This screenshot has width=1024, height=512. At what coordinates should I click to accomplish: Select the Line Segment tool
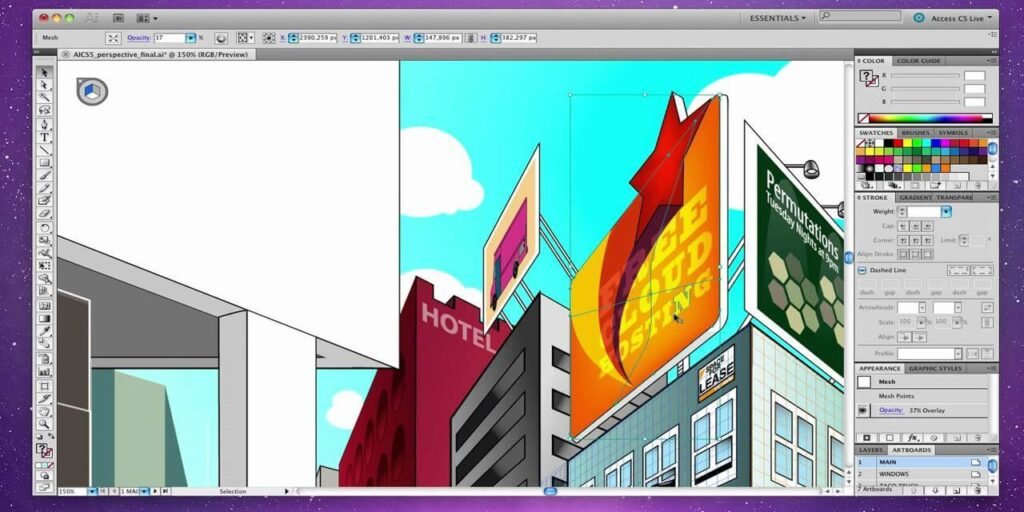click(44, 150)
